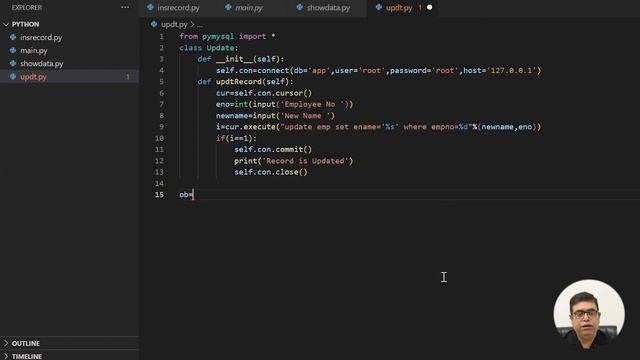This screenshot has width=640, height=360.
Task: Click Python icon on the main.py tab
Action: (x=228, y=7)
